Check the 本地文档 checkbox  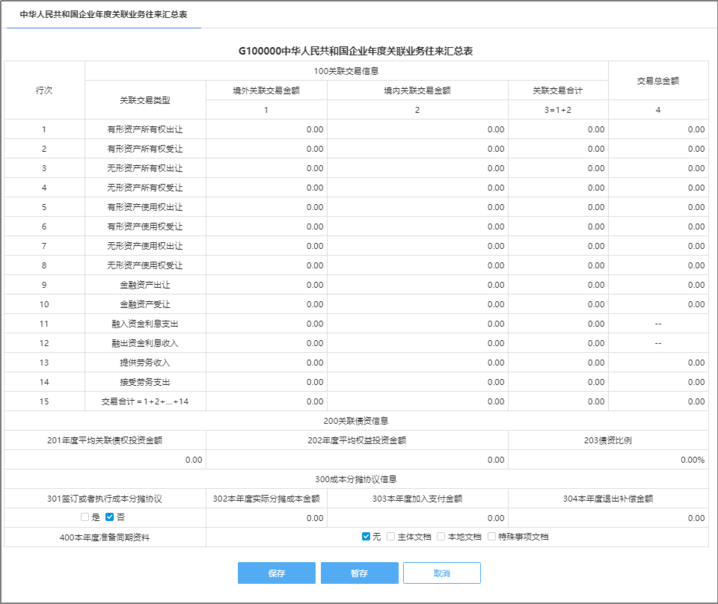tap(441, 536)
